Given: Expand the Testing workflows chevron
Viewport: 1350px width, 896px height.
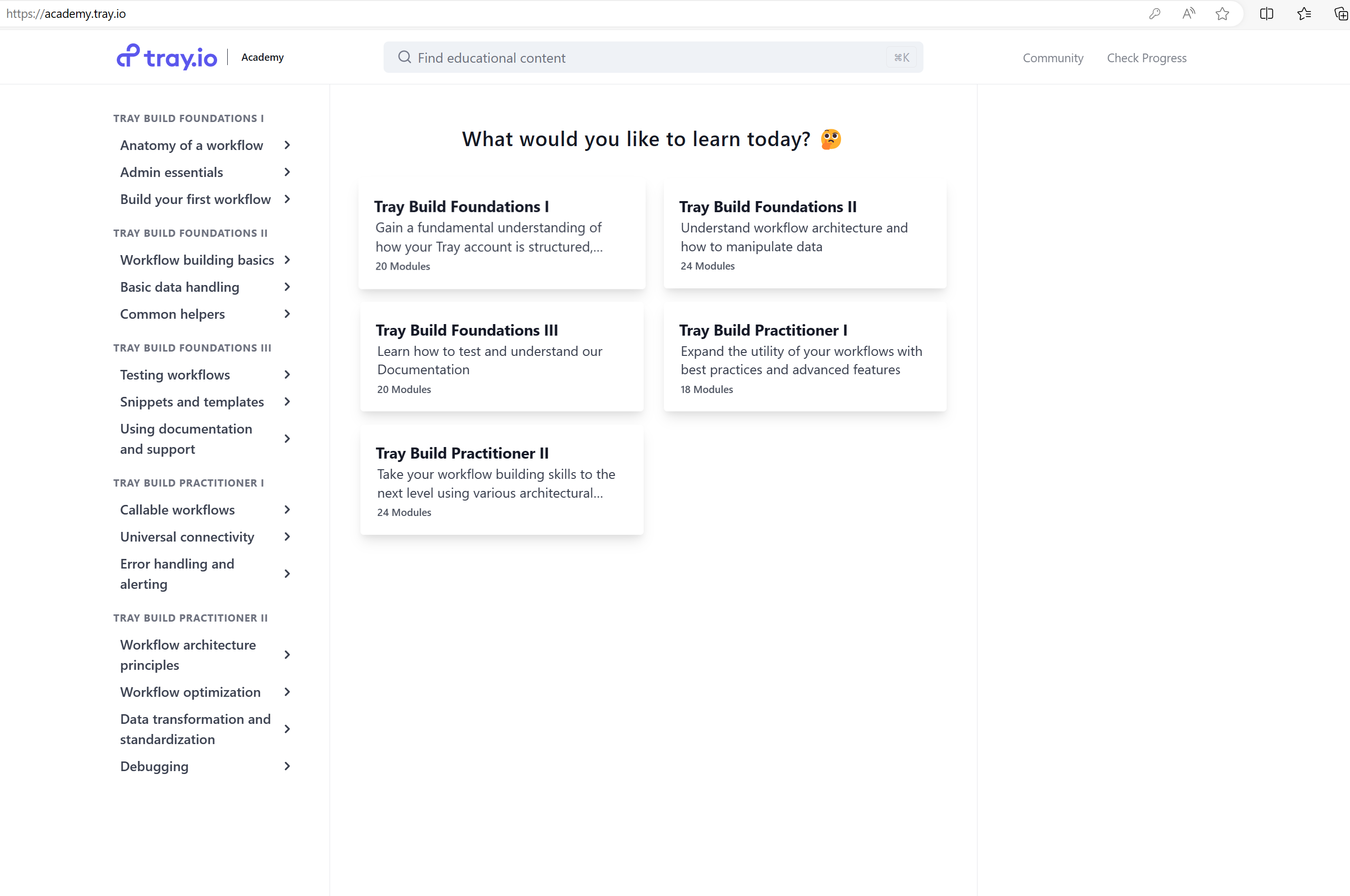Looking at the screenshot, I should (x=287, y=375).
